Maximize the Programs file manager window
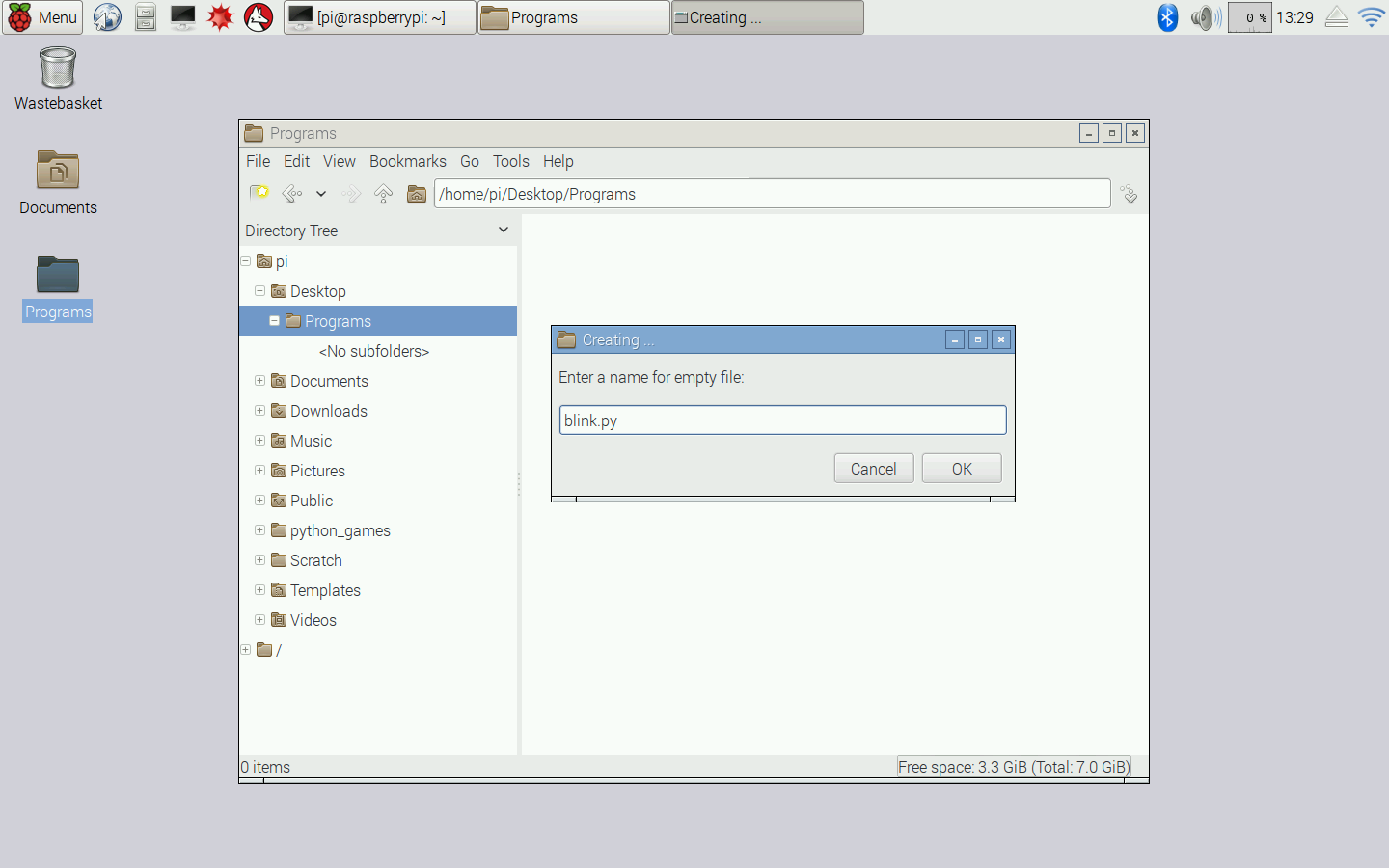The image size is (1389, 868). click(1112, 133)
